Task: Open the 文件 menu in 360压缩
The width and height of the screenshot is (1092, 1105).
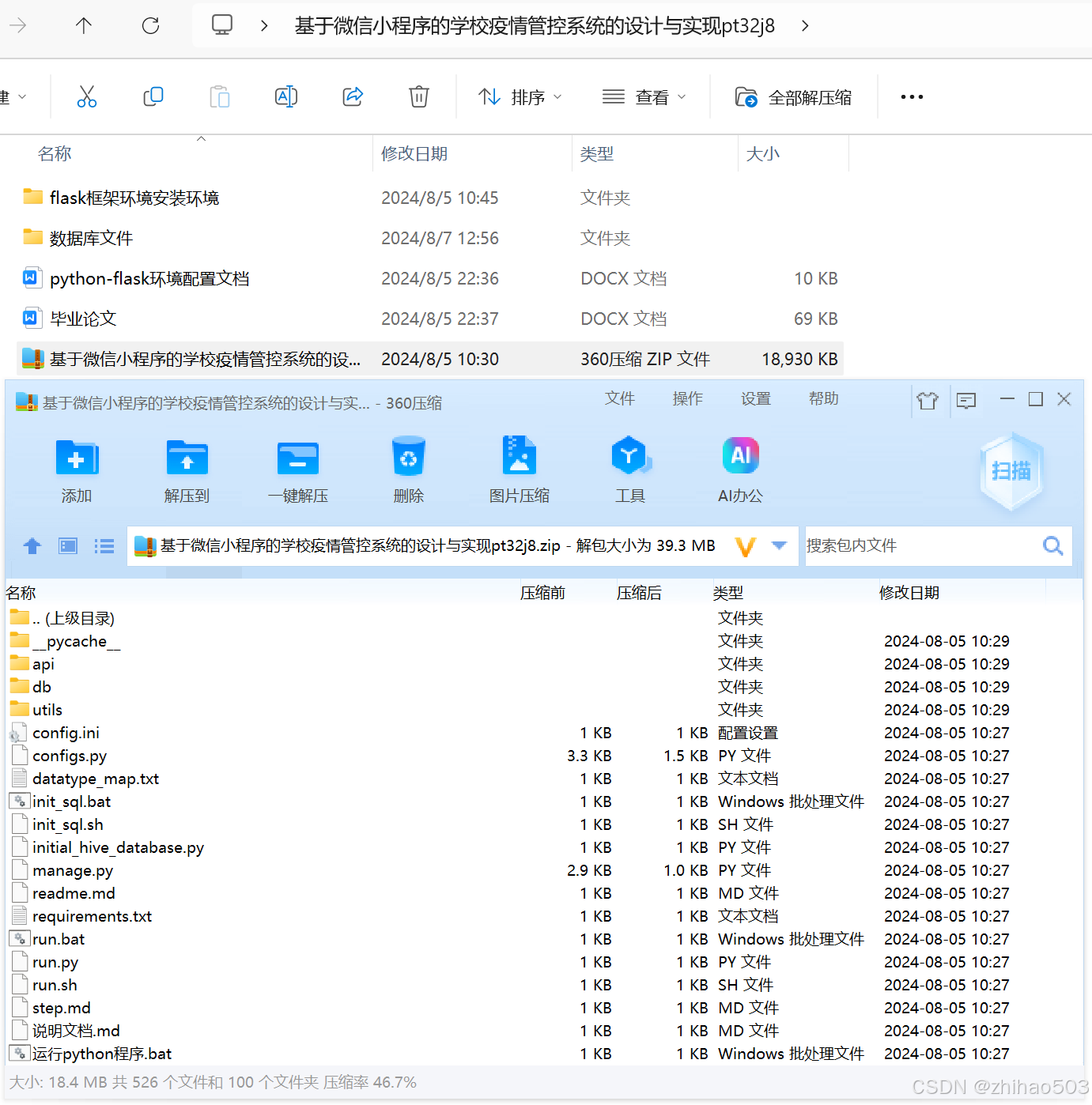Action: click(620, 398)
